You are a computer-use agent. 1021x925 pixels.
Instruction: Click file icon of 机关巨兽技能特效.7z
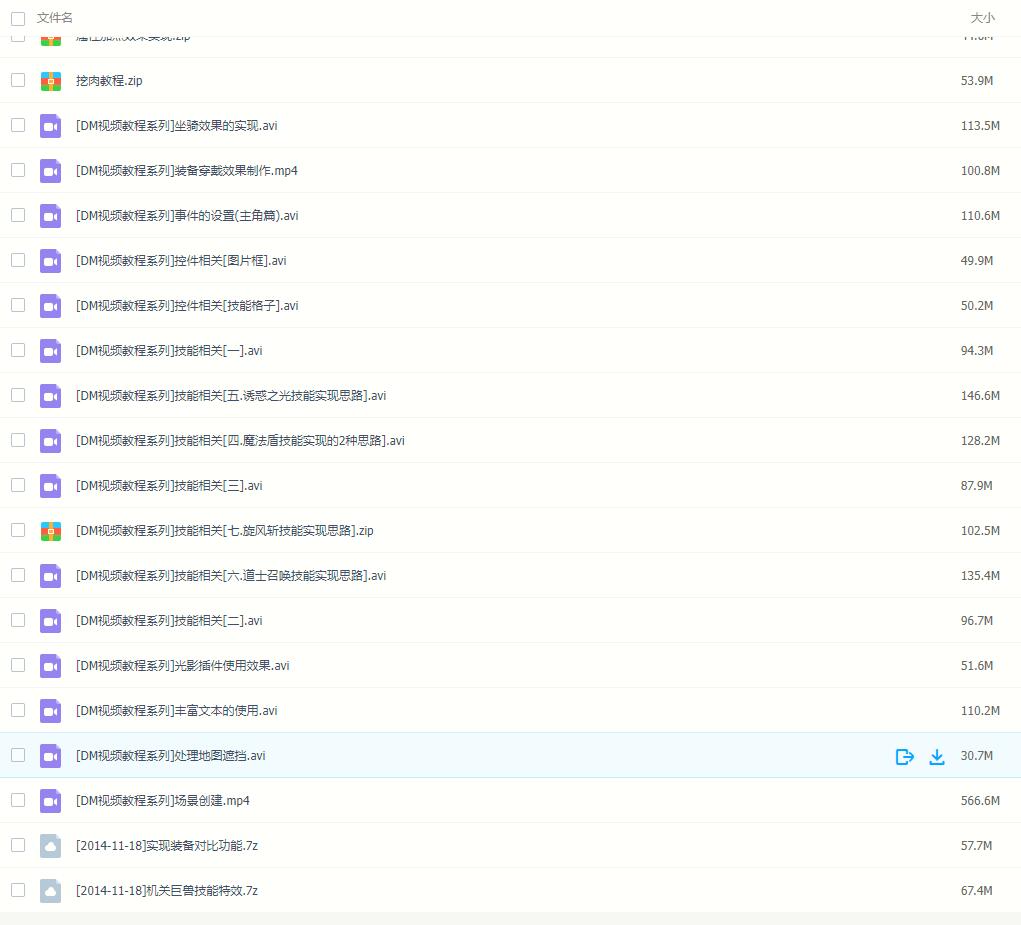tap(51, 890)
